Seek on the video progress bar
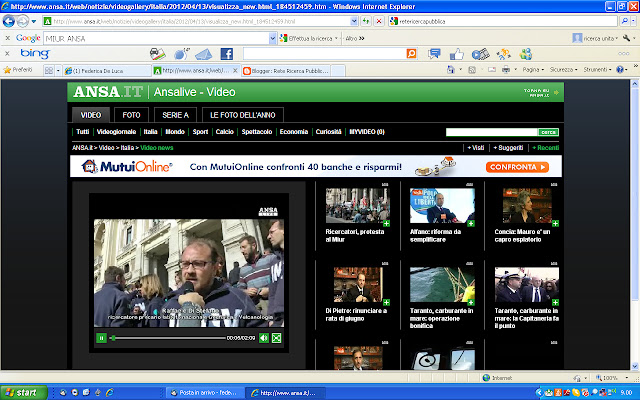This screenshot has width=640, height=400. (x=168, y=338)
